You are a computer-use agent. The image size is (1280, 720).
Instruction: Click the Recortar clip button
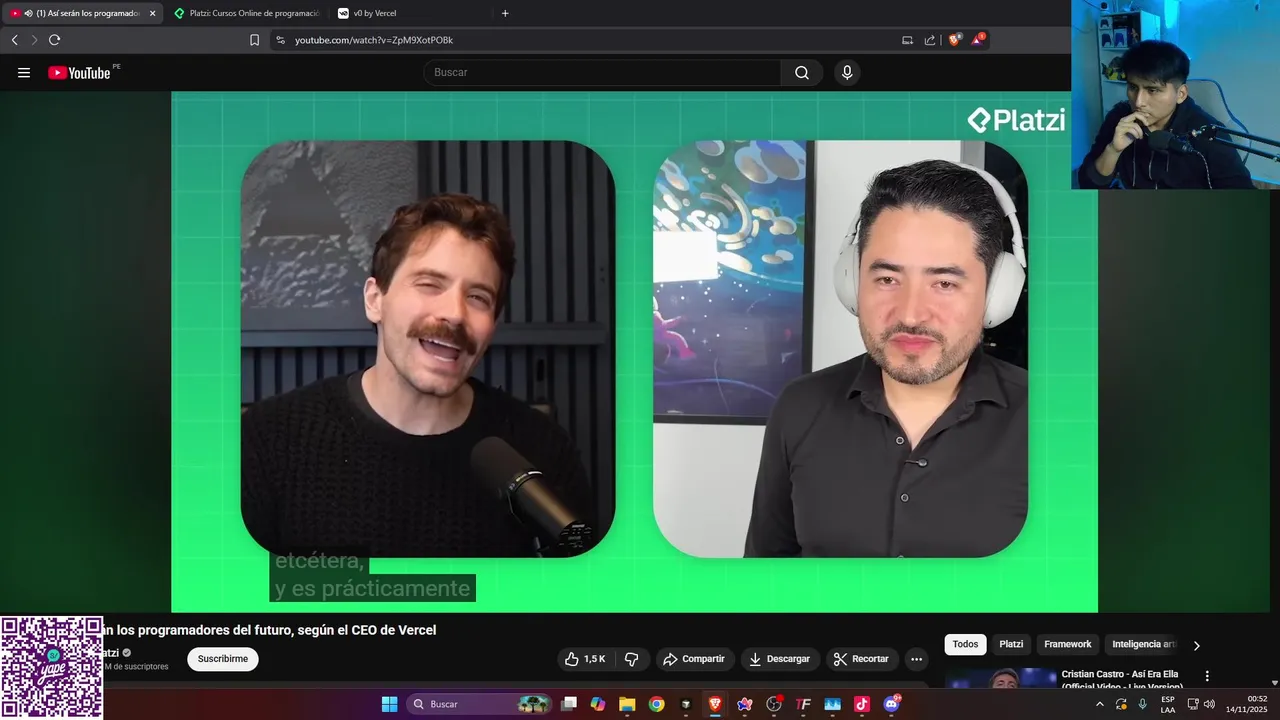(861, 659)
